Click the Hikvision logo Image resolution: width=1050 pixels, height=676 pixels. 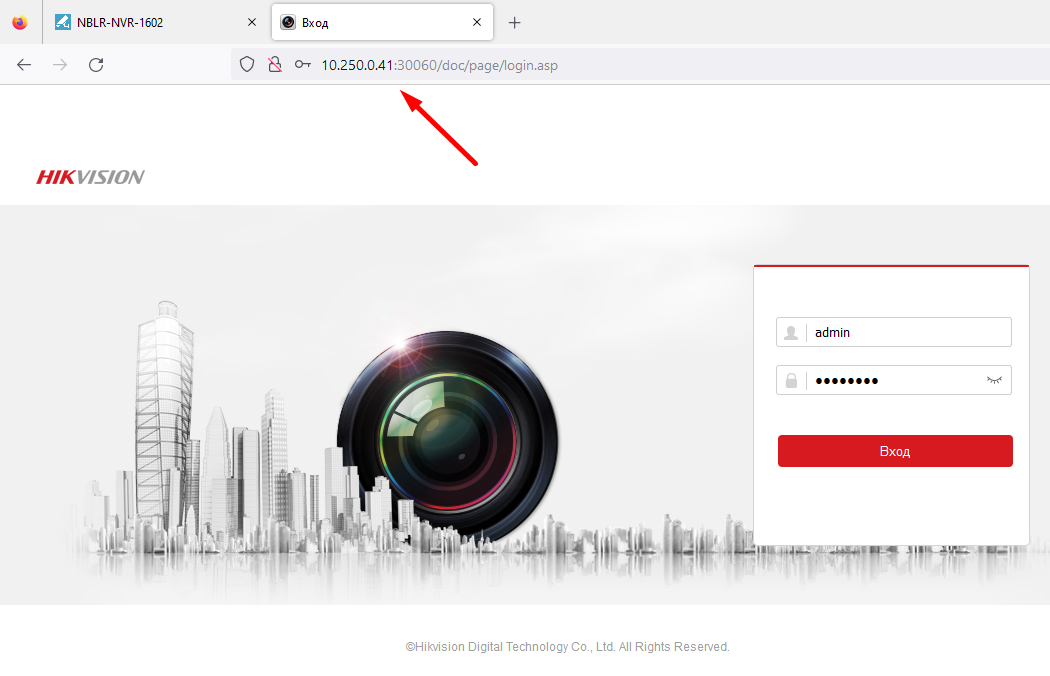pyautogui.click(x=90, y=177)
